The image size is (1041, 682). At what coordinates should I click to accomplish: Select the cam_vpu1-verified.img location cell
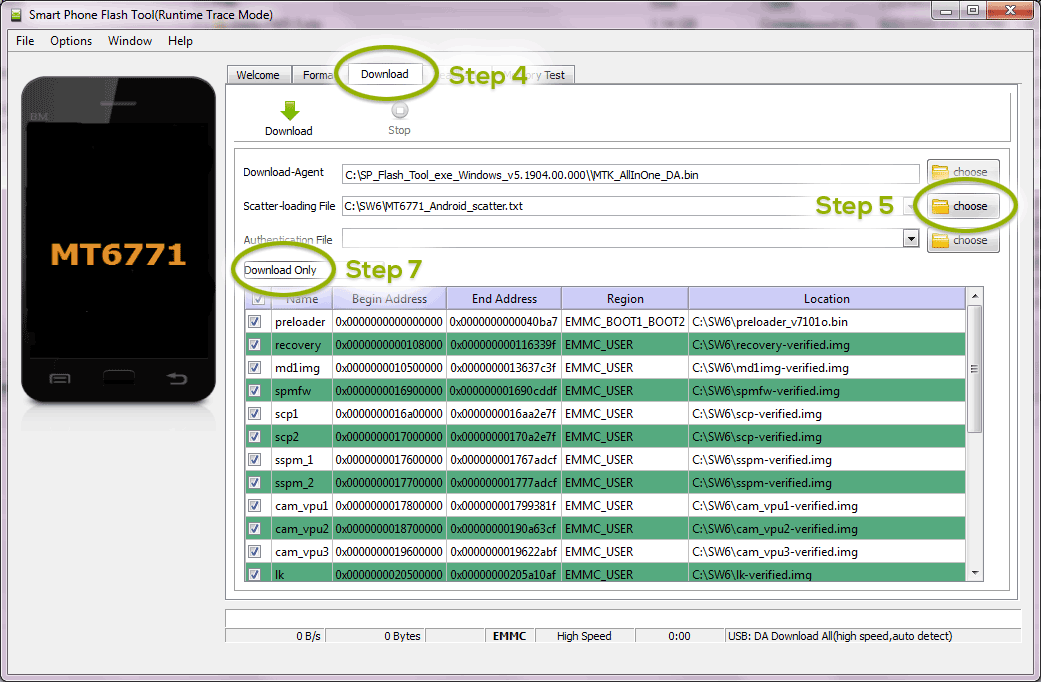(x=827, y=505)
